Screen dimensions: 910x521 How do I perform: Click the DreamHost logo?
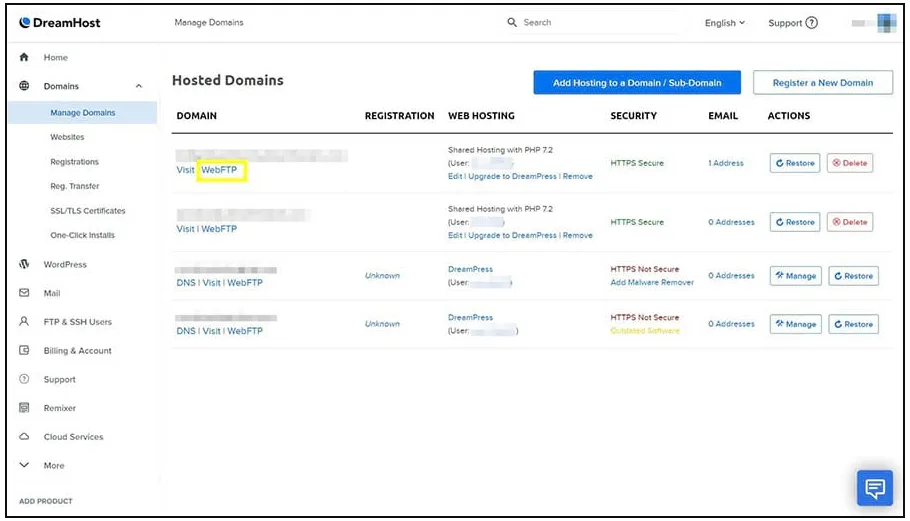[x=59, y=23]
